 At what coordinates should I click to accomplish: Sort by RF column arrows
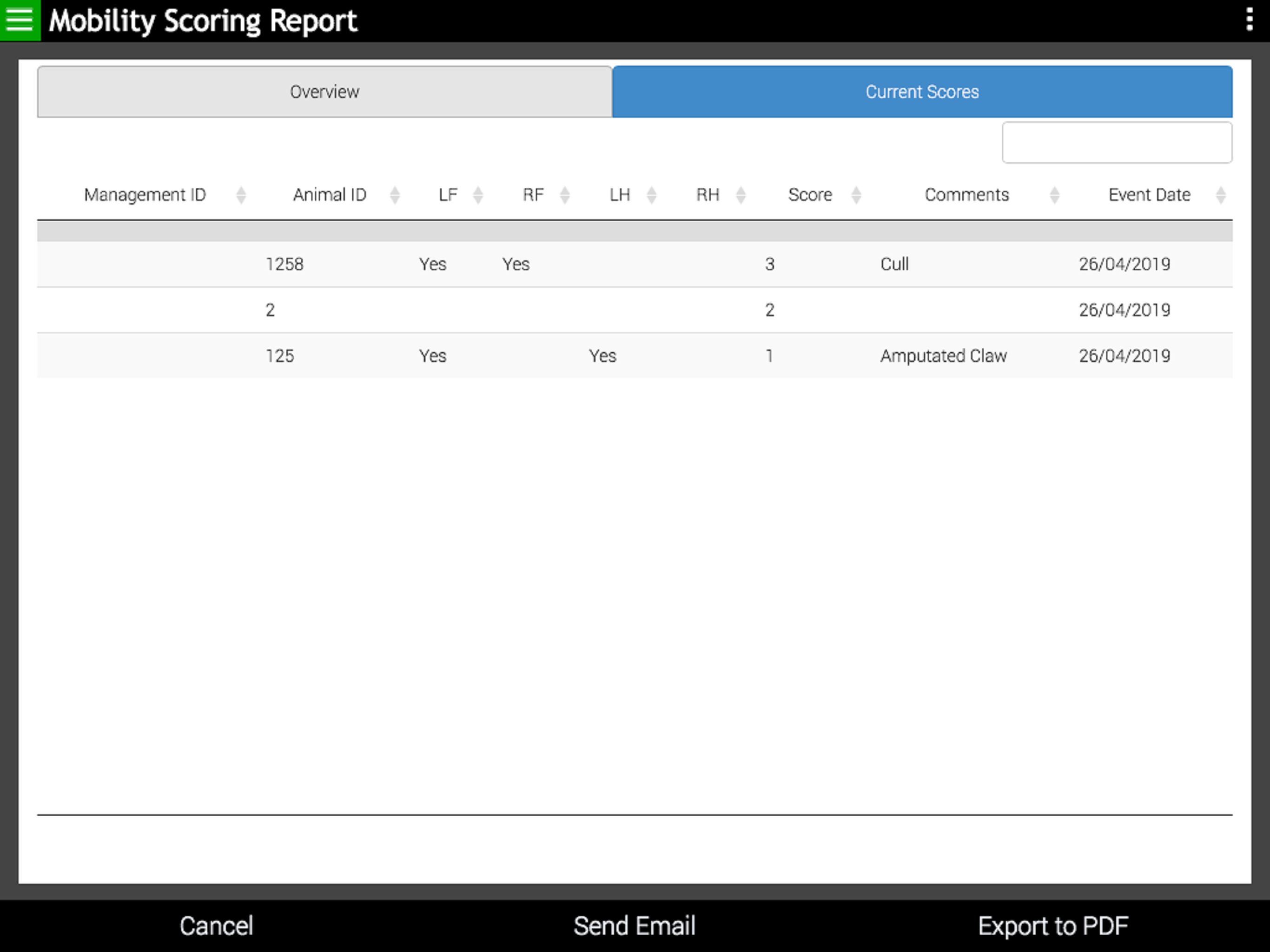click(x=564, y=195)
